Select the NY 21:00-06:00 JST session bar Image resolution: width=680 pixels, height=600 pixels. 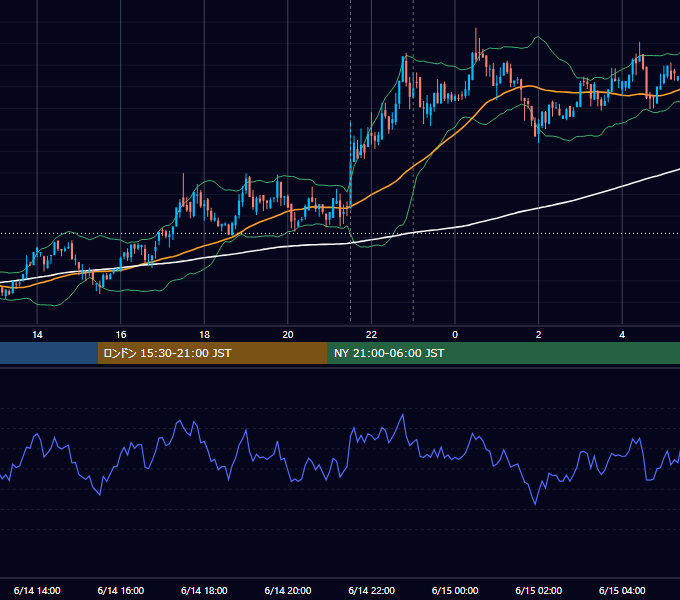tap(503, 353)
